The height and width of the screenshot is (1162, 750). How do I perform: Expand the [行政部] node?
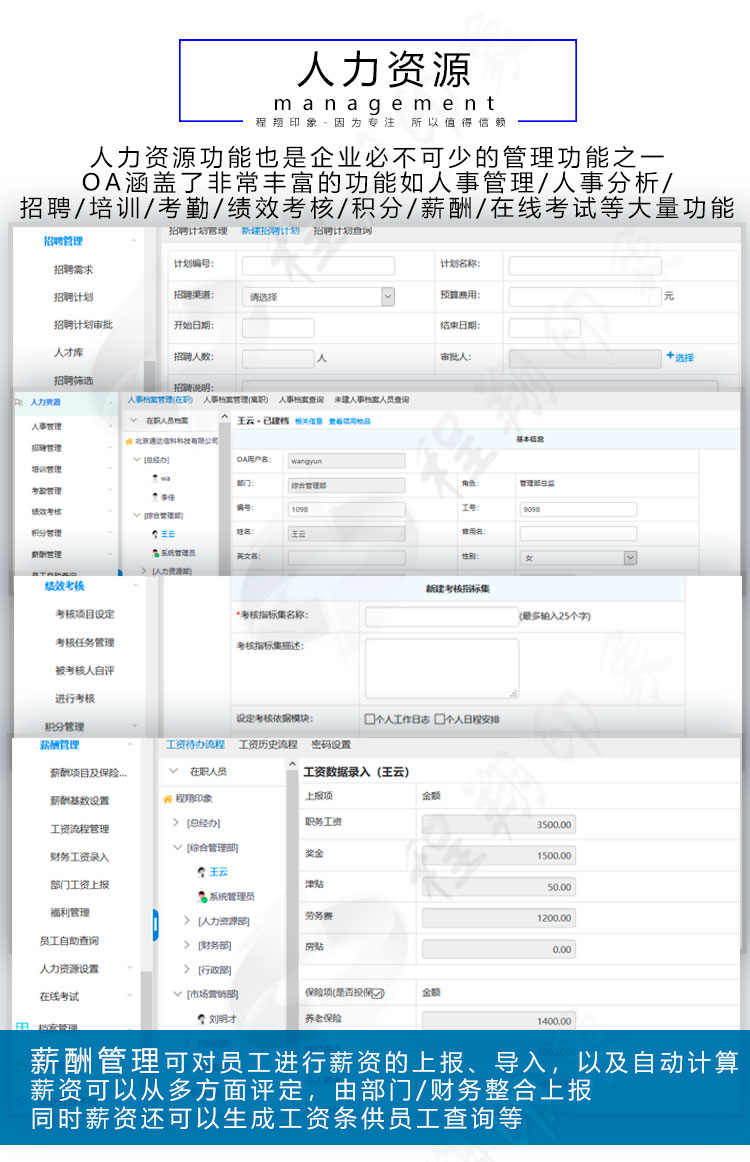tap(187, 969)
